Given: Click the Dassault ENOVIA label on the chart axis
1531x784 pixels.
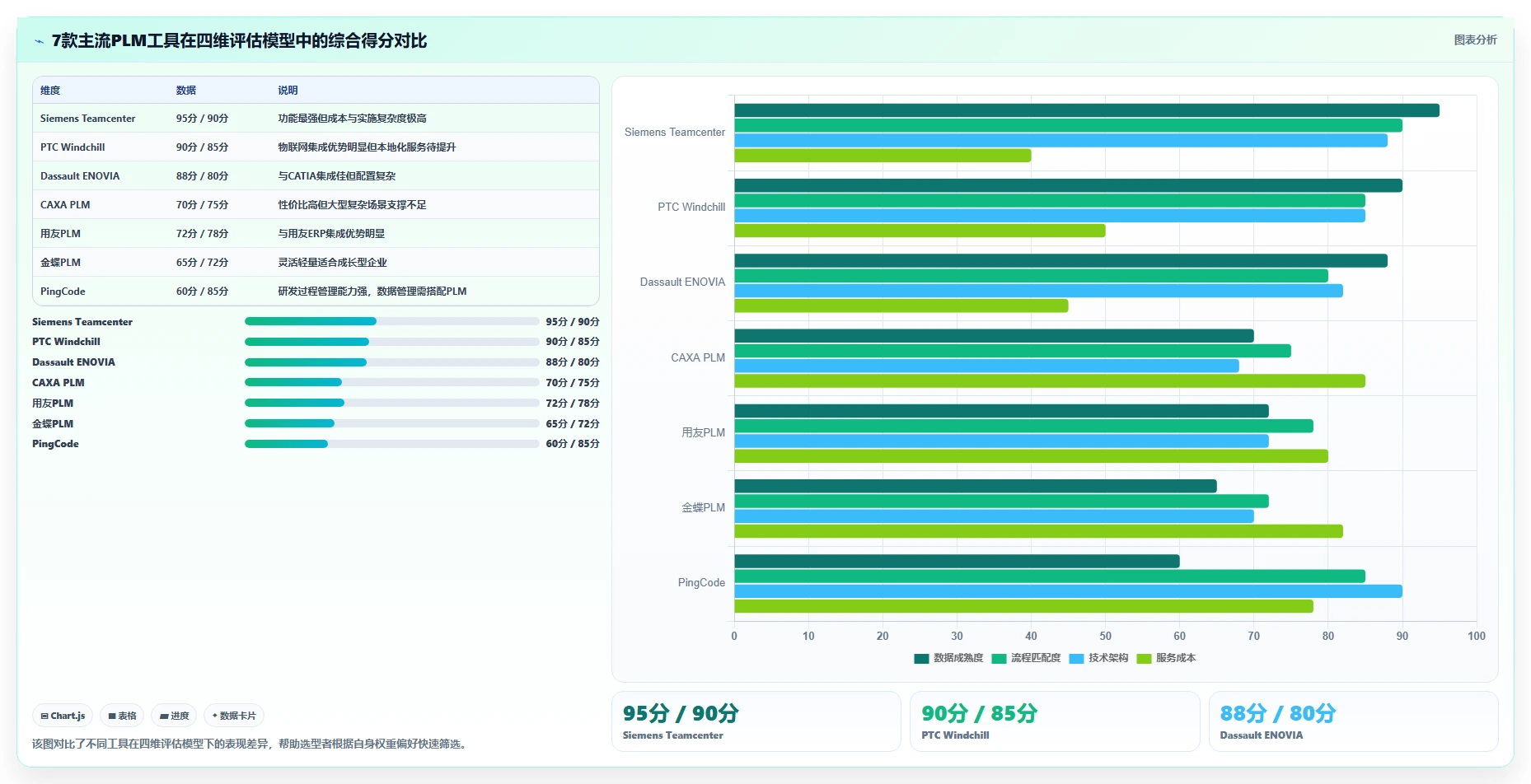Looking at the screenshot, I should tap(682, 282).
